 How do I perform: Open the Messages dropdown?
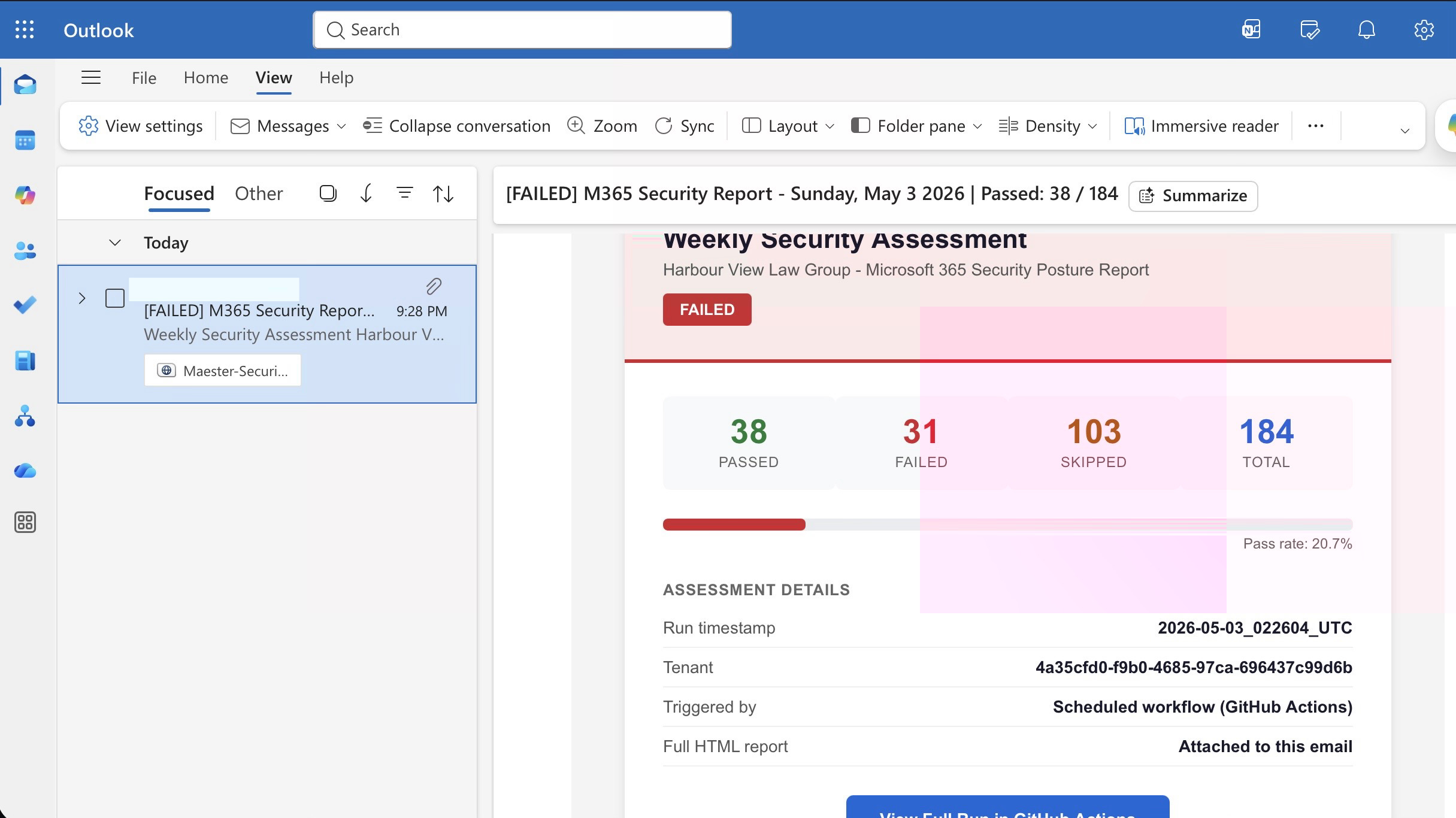(289, 126)
